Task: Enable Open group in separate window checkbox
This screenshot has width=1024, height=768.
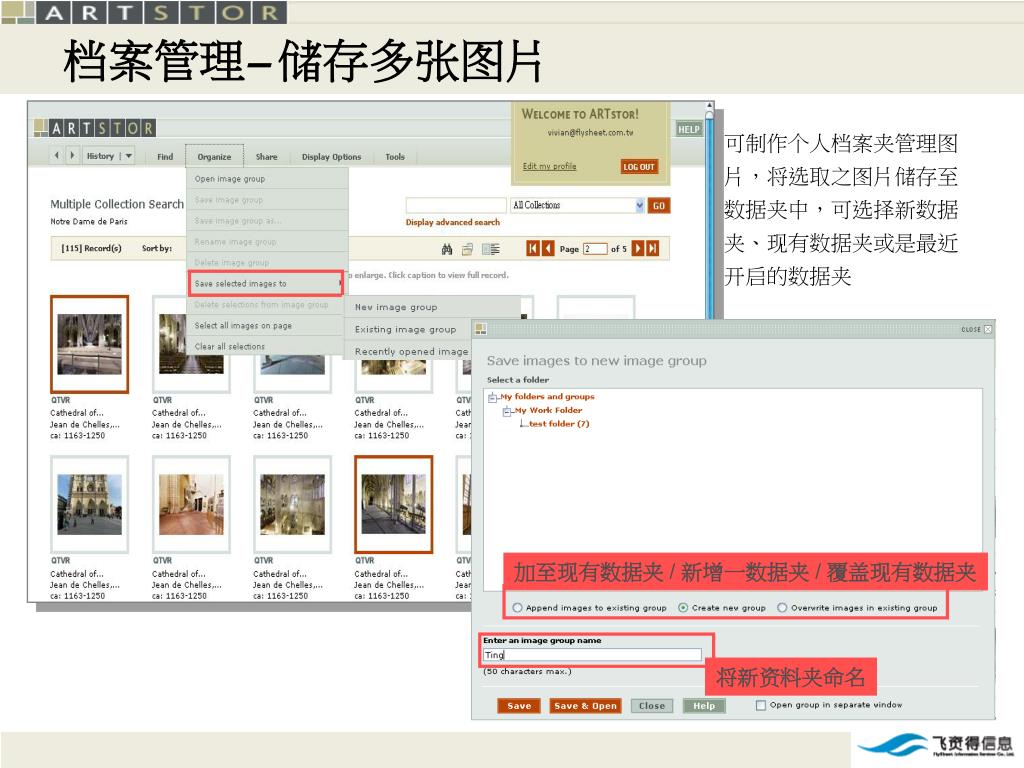Action: (x=761, y=705)
